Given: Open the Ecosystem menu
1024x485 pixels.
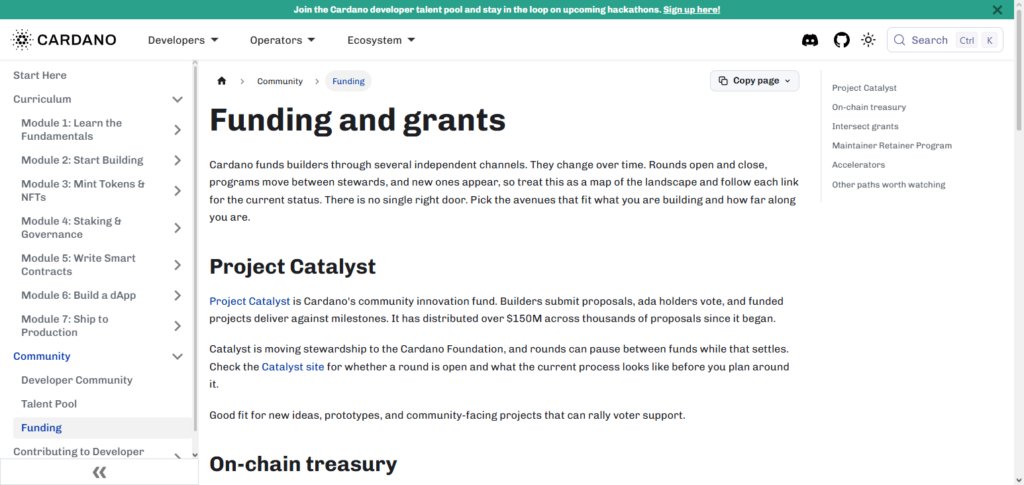Looking at the screenshot, I should point(381,40).
